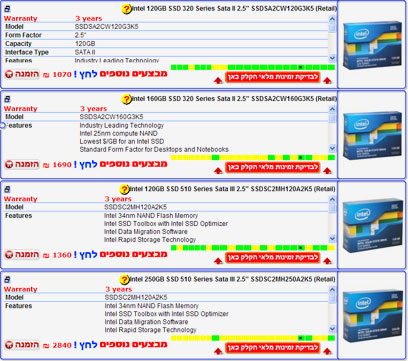This screenshot has width=408, height=361.
Task: Click scroll down arrow in 120GB SSD 320 specs
Action: click(332, 58)
